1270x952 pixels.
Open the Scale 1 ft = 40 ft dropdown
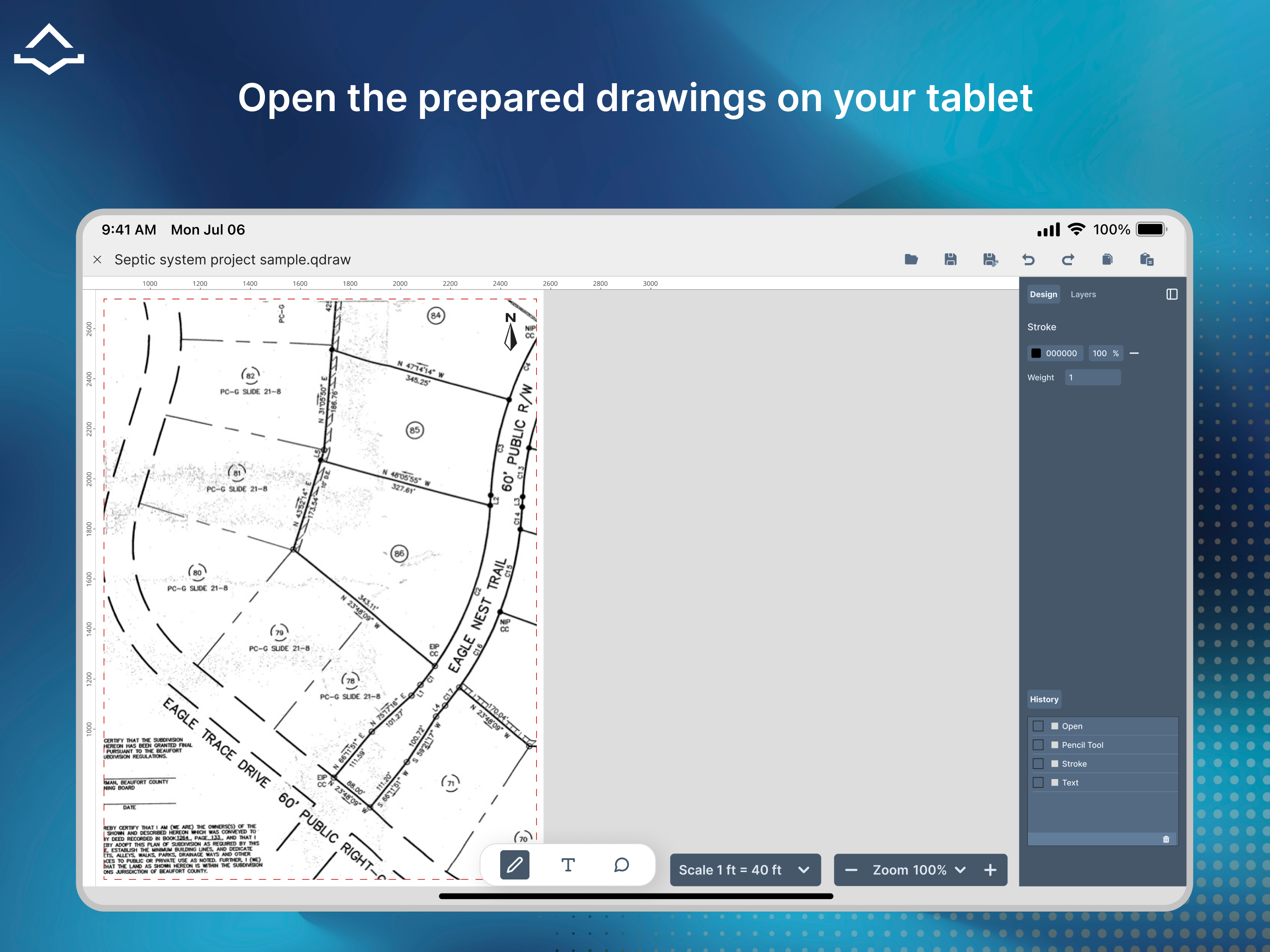coord(745,871)
